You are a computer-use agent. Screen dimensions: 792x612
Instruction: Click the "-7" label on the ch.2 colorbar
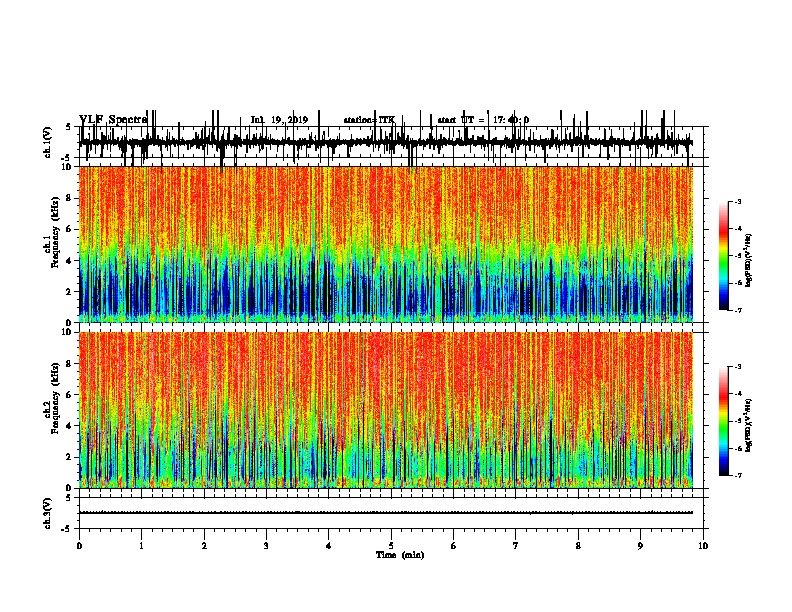click(738, 475)
